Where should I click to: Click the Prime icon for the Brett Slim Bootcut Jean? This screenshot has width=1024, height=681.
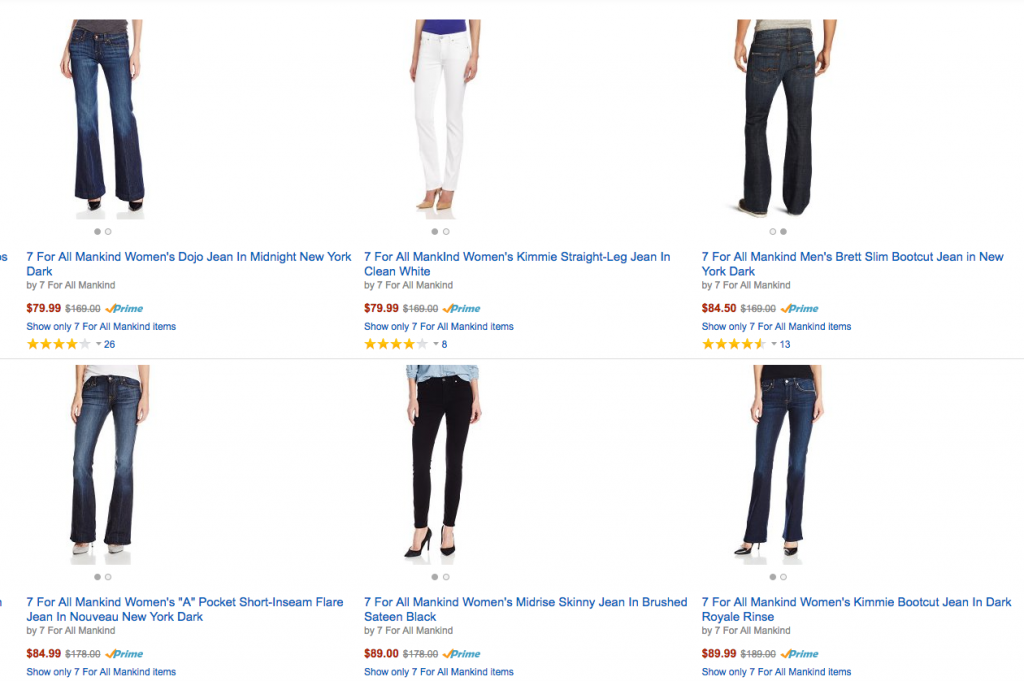point(799,308)
